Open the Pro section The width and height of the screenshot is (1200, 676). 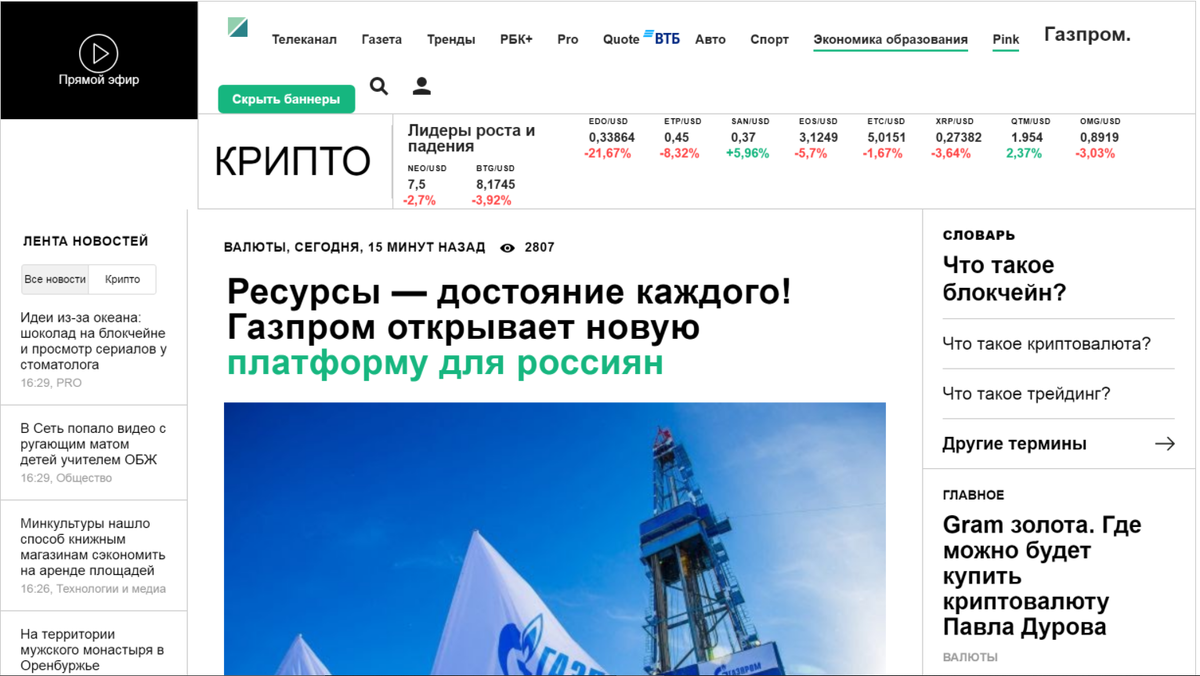pyautogui.click(x=568, y=40)
